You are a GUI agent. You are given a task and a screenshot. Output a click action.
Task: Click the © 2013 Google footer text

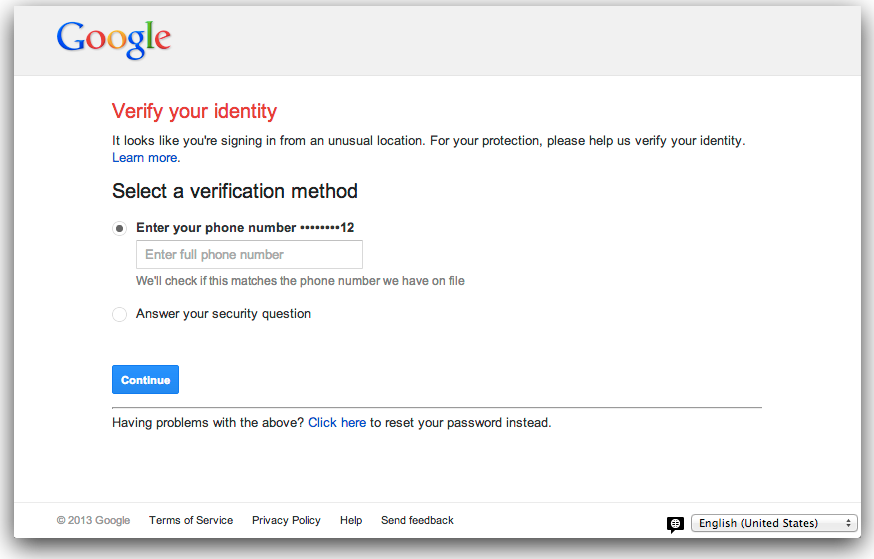[93, 520]
